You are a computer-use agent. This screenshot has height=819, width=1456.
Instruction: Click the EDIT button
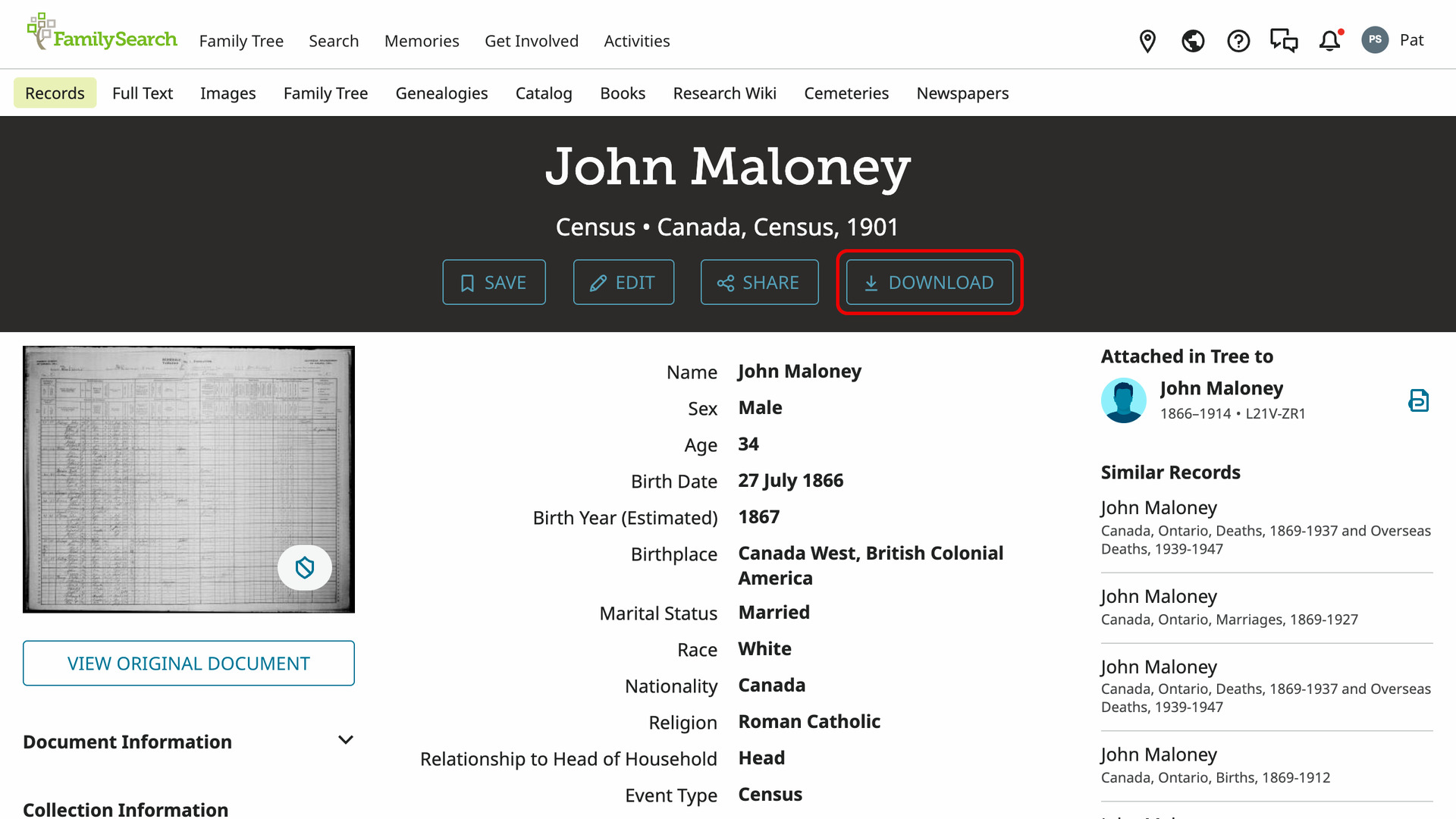coord(623,282)
